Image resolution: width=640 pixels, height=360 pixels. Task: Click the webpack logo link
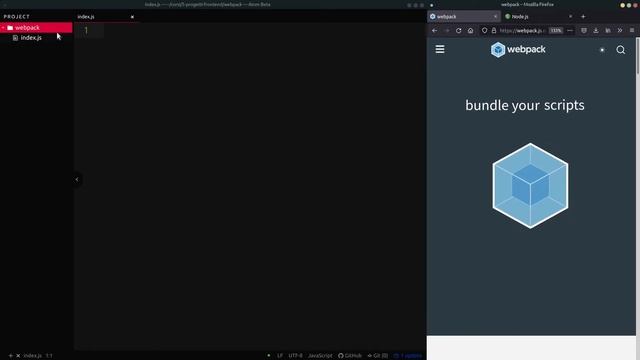click(x=518, y=49)
